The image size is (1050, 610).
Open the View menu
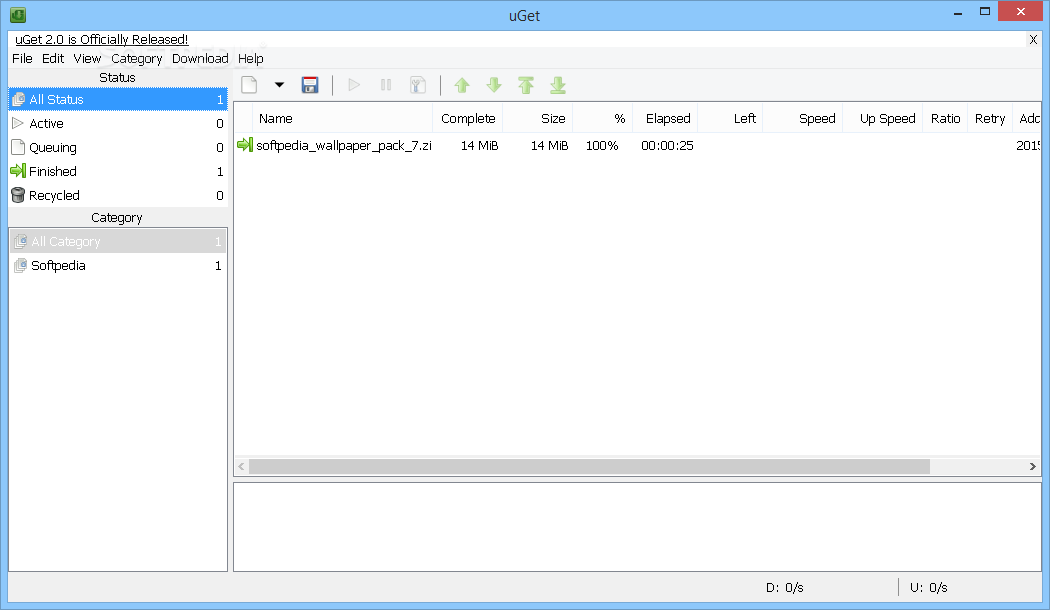pos(87,58)
